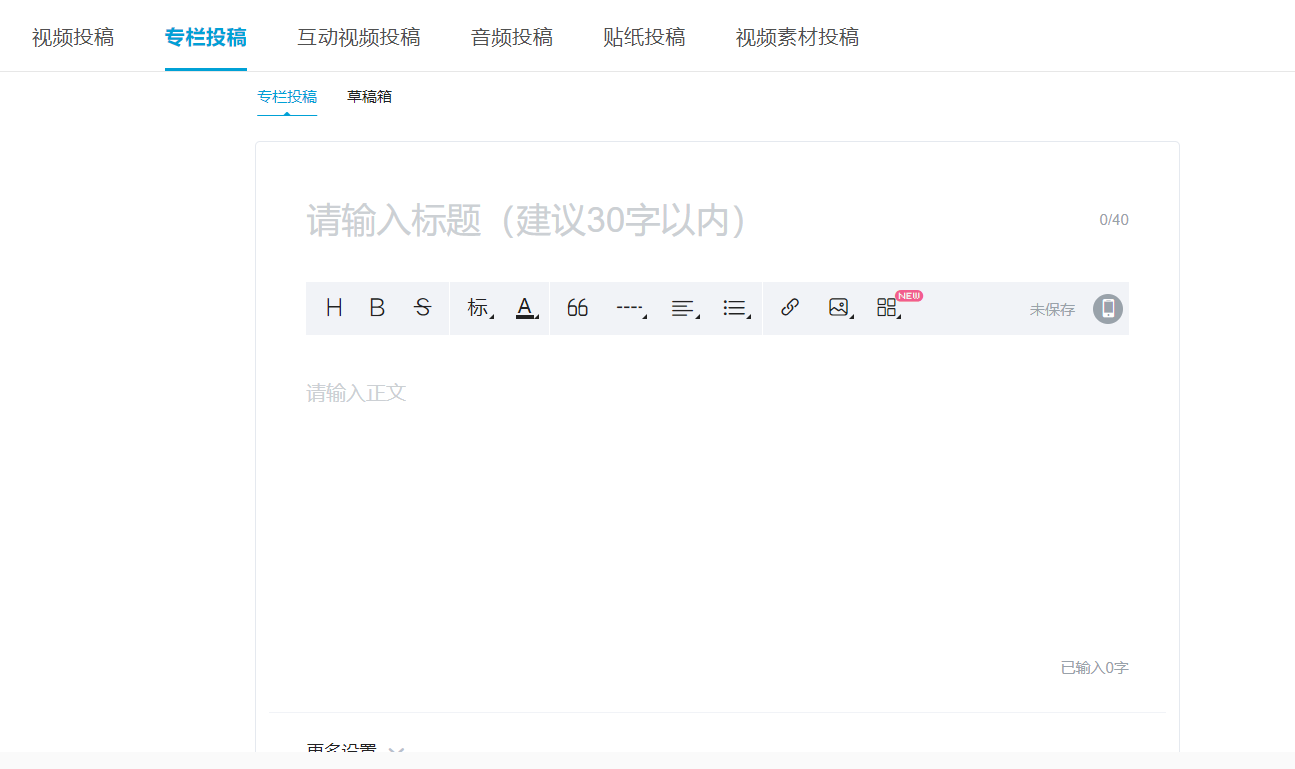Viewport: 1295px width, 769px height.
Task: Apply strikethrough formatting
Action: [422, 308]
